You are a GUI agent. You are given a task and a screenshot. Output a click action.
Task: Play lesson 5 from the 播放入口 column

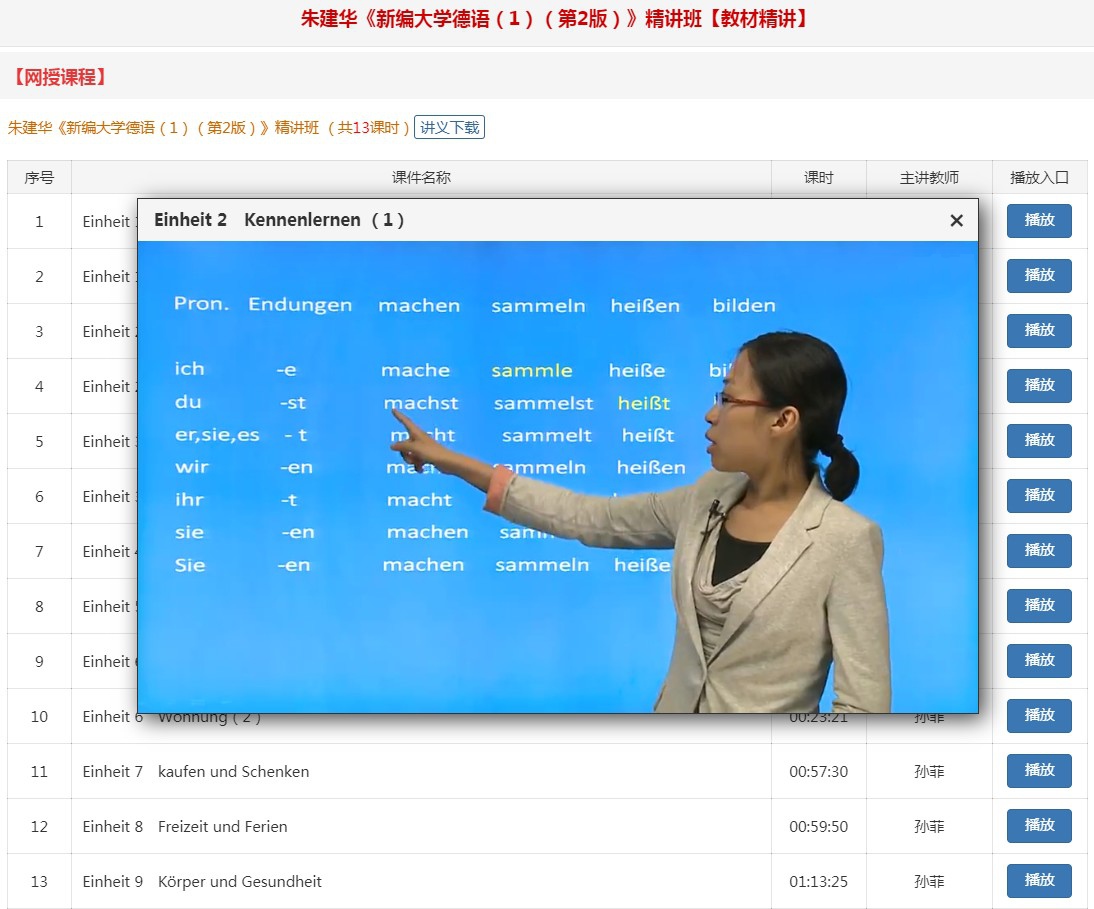click(1039, 441)
